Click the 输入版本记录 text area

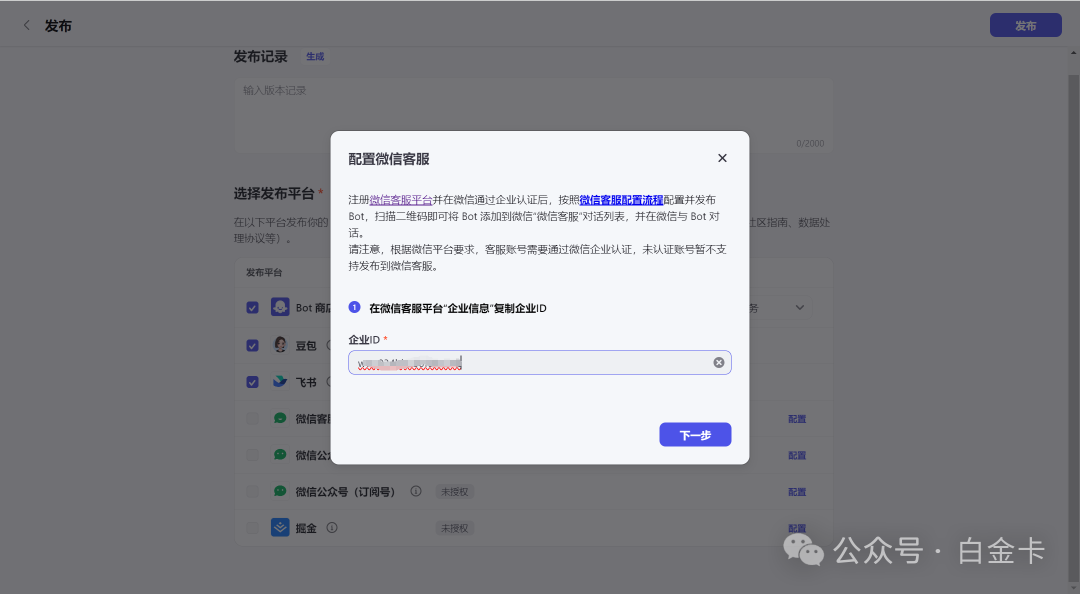point(534,114)
